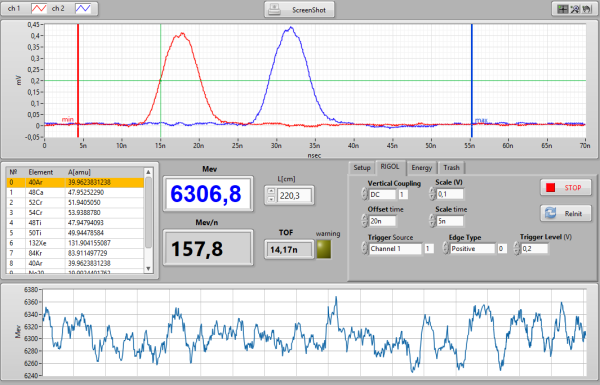Open the Setup tab
Screen dimensions: 600x385
[x=362, y=168]
